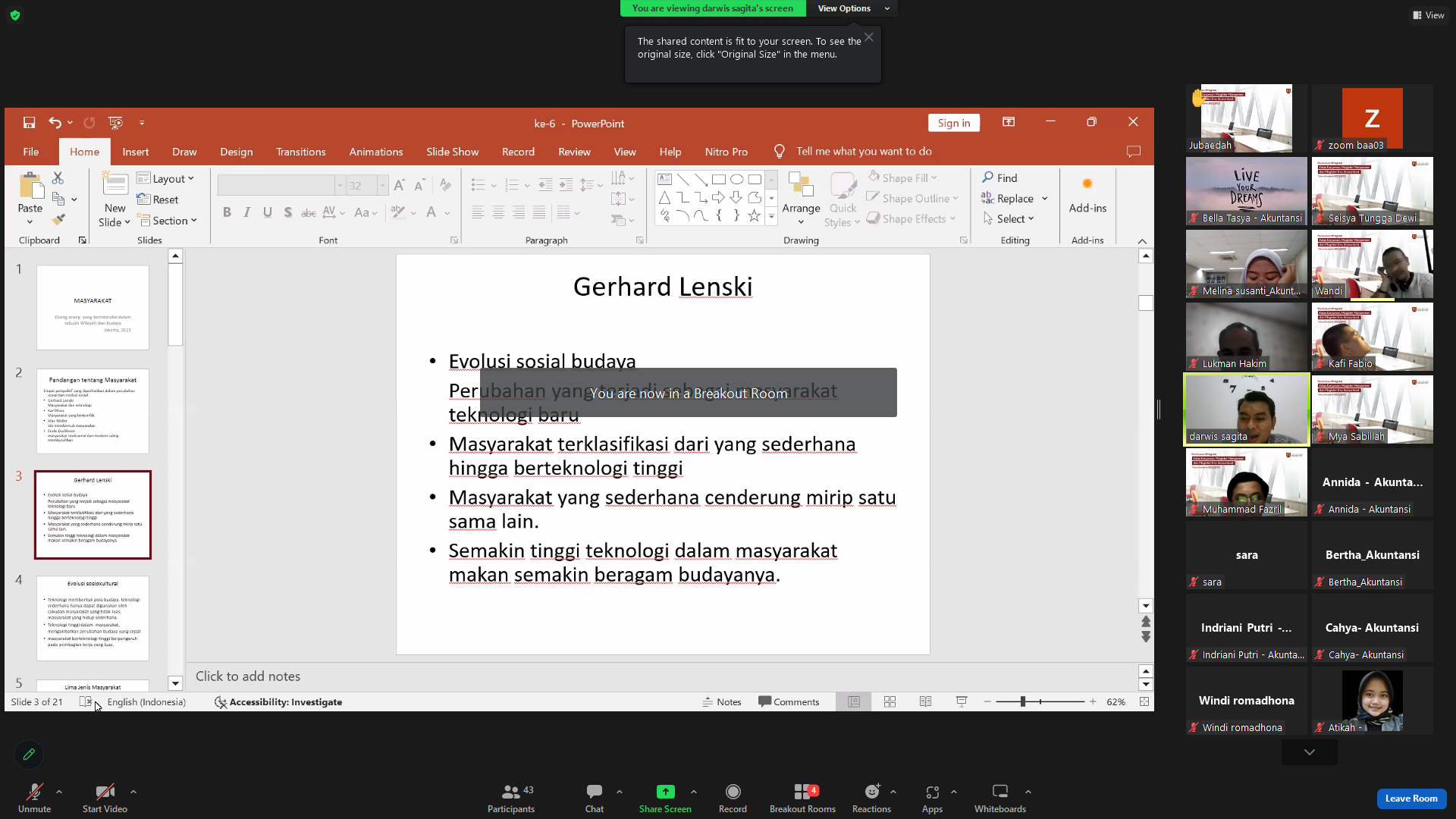Switch to Reading View
The height and width of the screenshot is (819, 1456).
(x=925, y=702)
